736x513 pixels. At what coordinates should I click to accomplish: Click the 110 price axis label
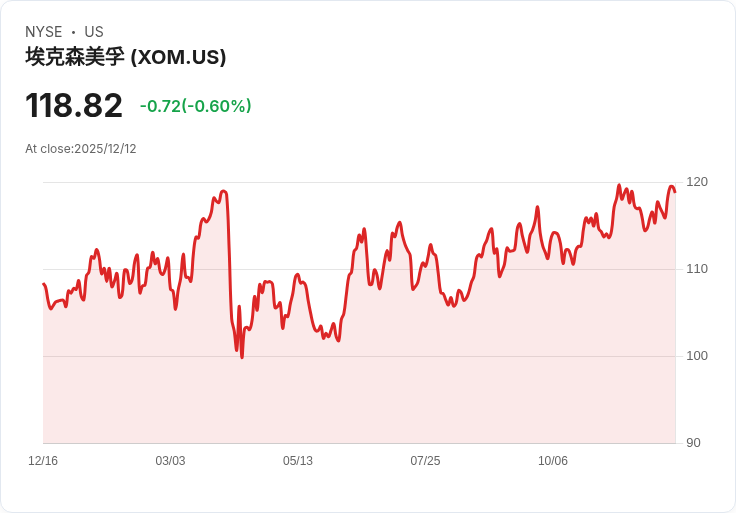coord(697,269)
